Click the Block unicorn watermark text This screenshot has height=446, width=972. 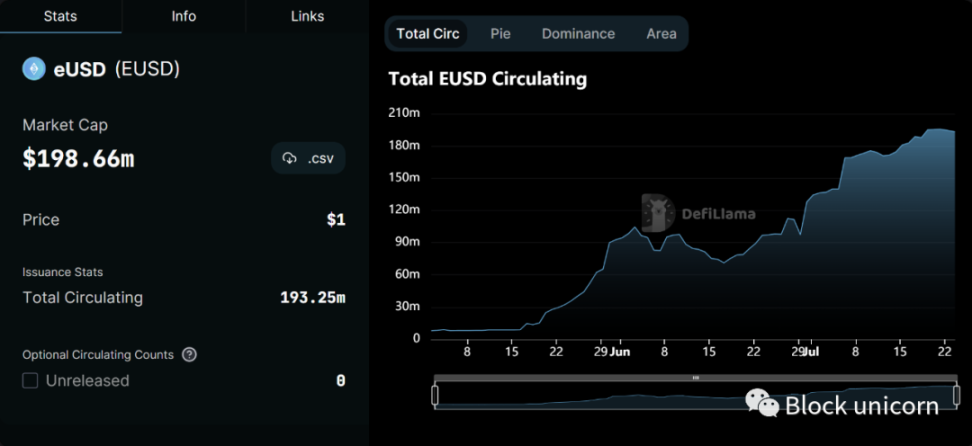pyautogui.click(x=861, y=405)
